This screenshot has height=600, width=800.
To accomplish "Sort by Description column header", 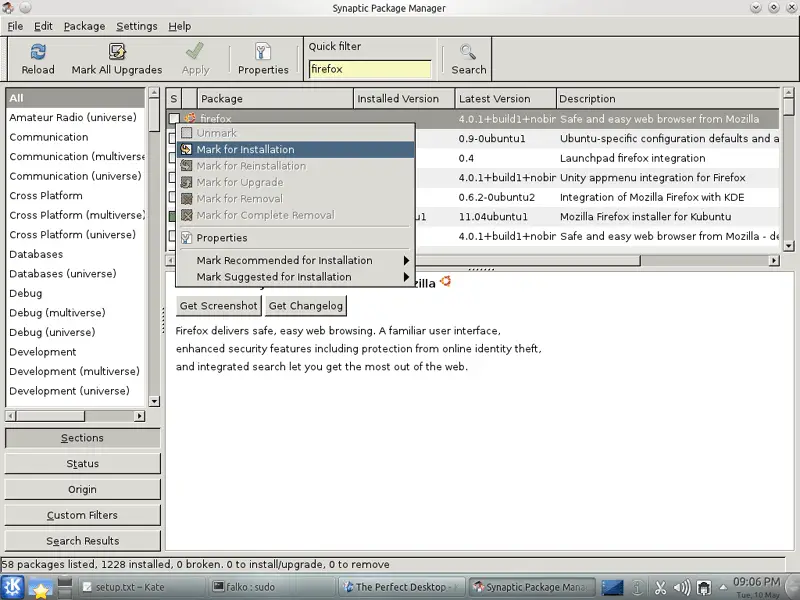I will pos(668,98).
